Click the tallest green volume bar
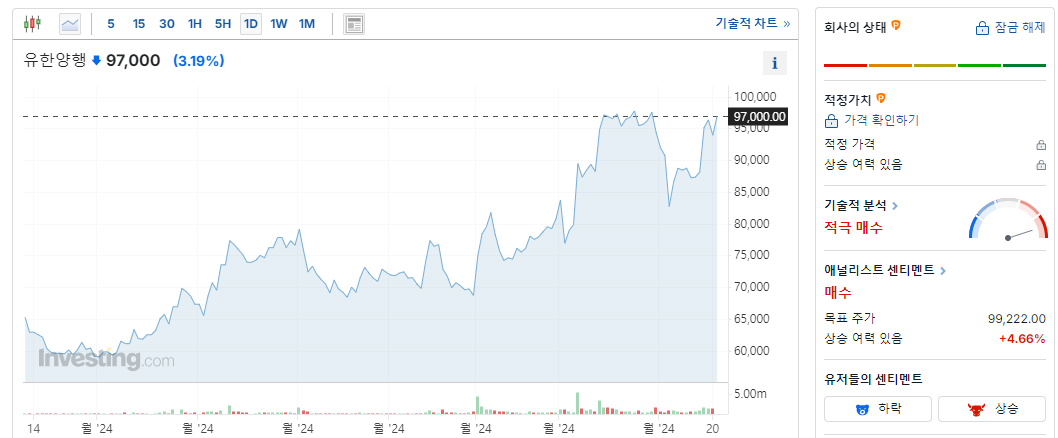The image size is (1058, 438). (578, 403)
